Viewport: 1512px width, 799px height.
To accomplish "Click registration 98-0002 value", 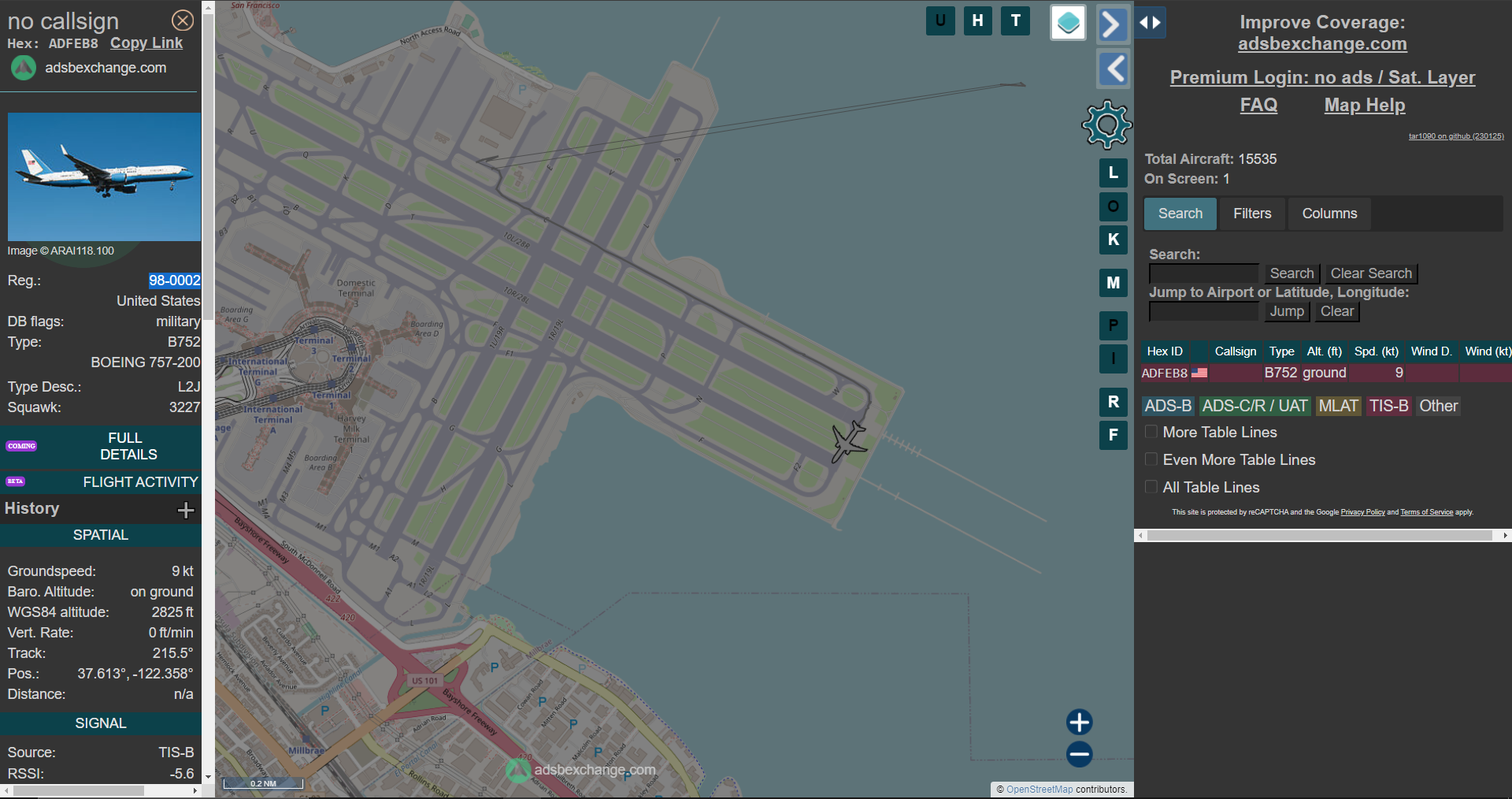I will [x=175, y=281].
